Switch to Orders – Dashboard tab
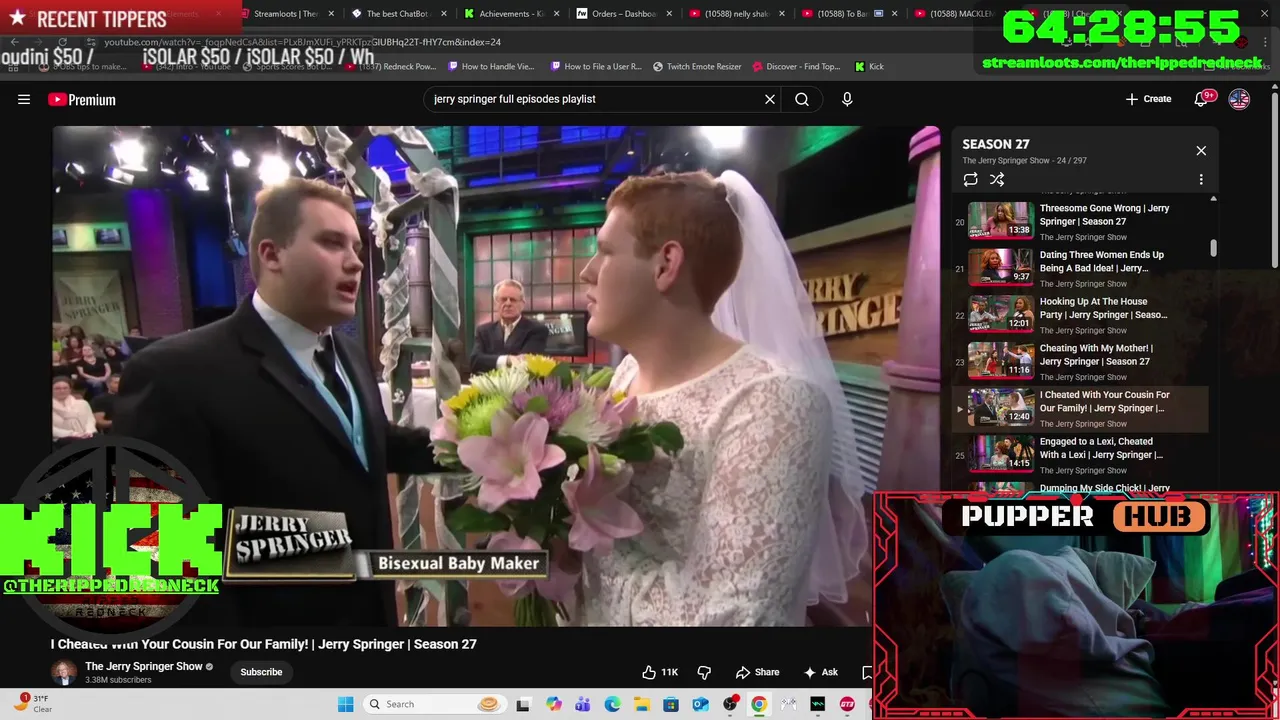The height and width of the screenshot is (720, 1280). pyautogui.click(x=622, y=14)
